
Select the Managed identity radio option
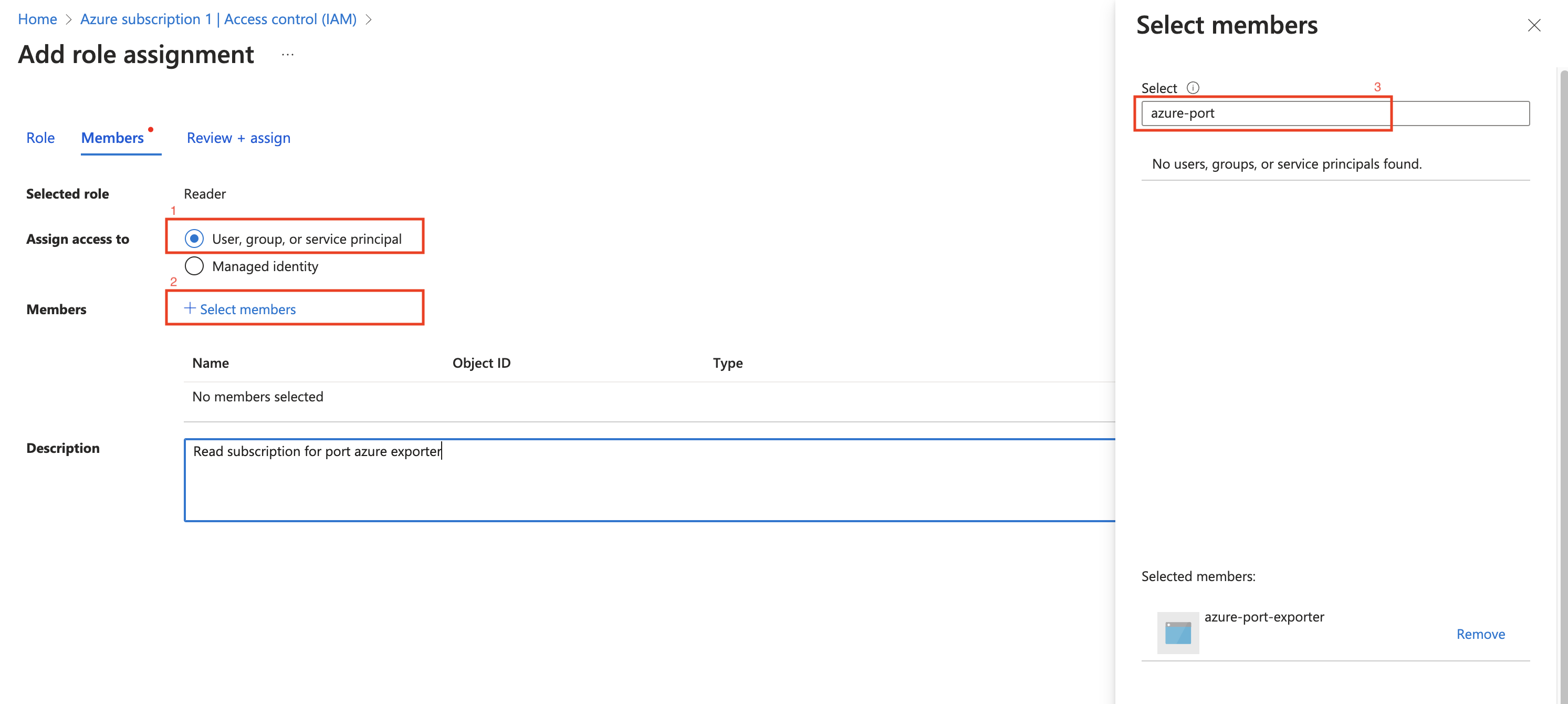click(x=194, y=266)
